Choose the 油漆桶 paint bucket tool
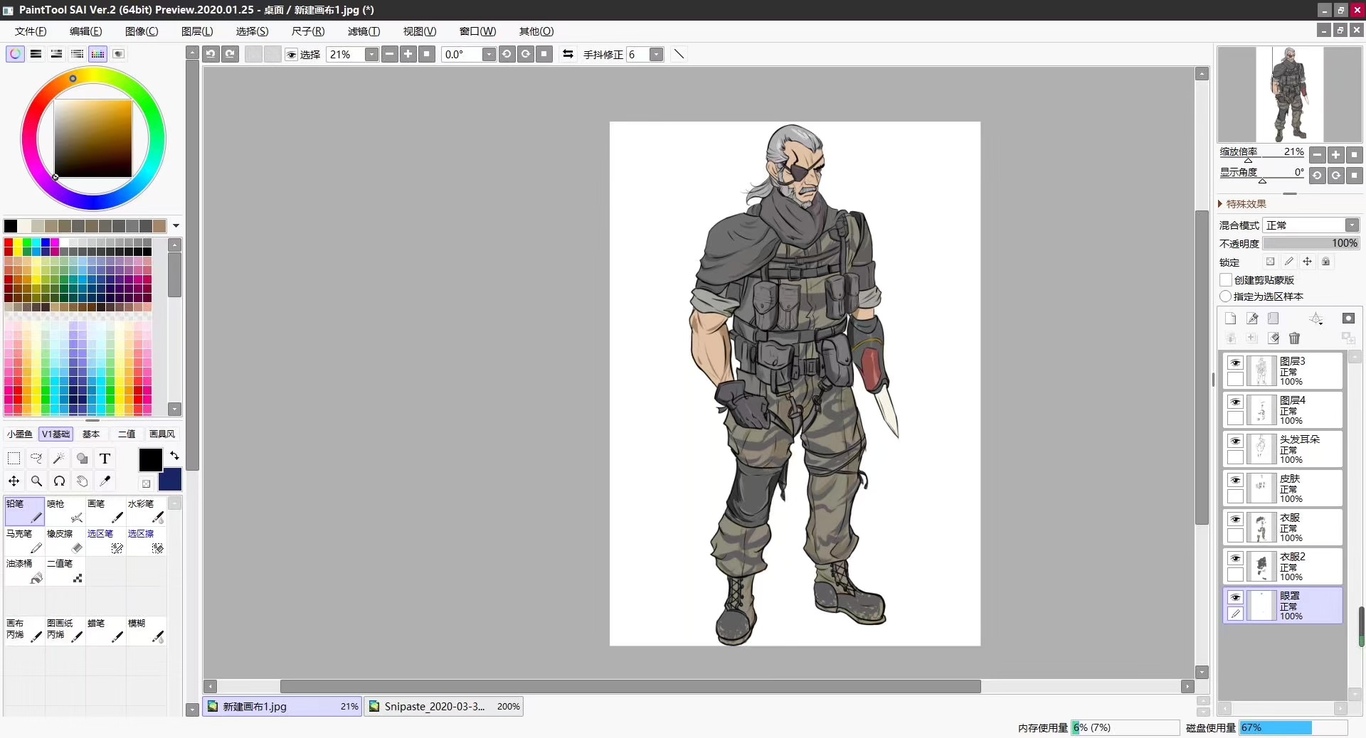Viewport: 1366px width, 738px height. [x=24, y=571]
